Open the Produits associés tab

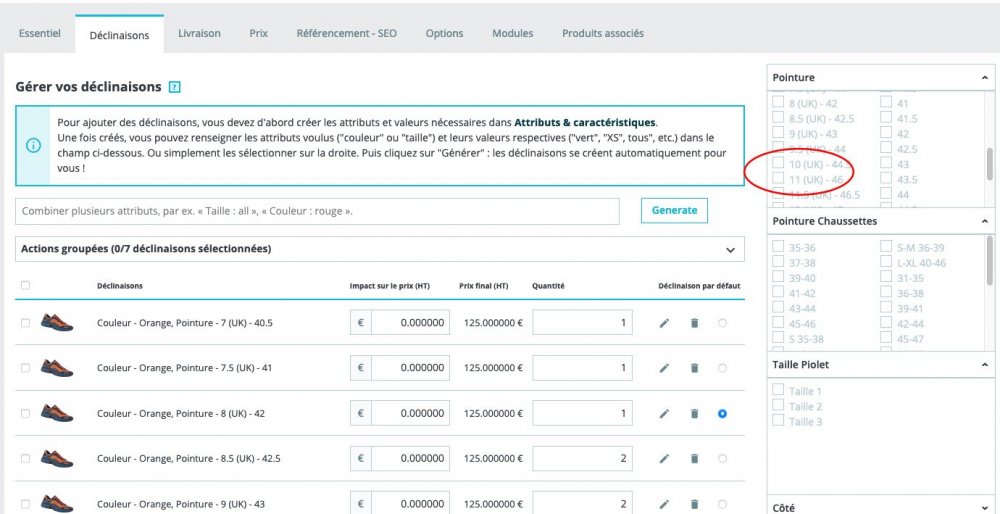click(x=603, y=34)
